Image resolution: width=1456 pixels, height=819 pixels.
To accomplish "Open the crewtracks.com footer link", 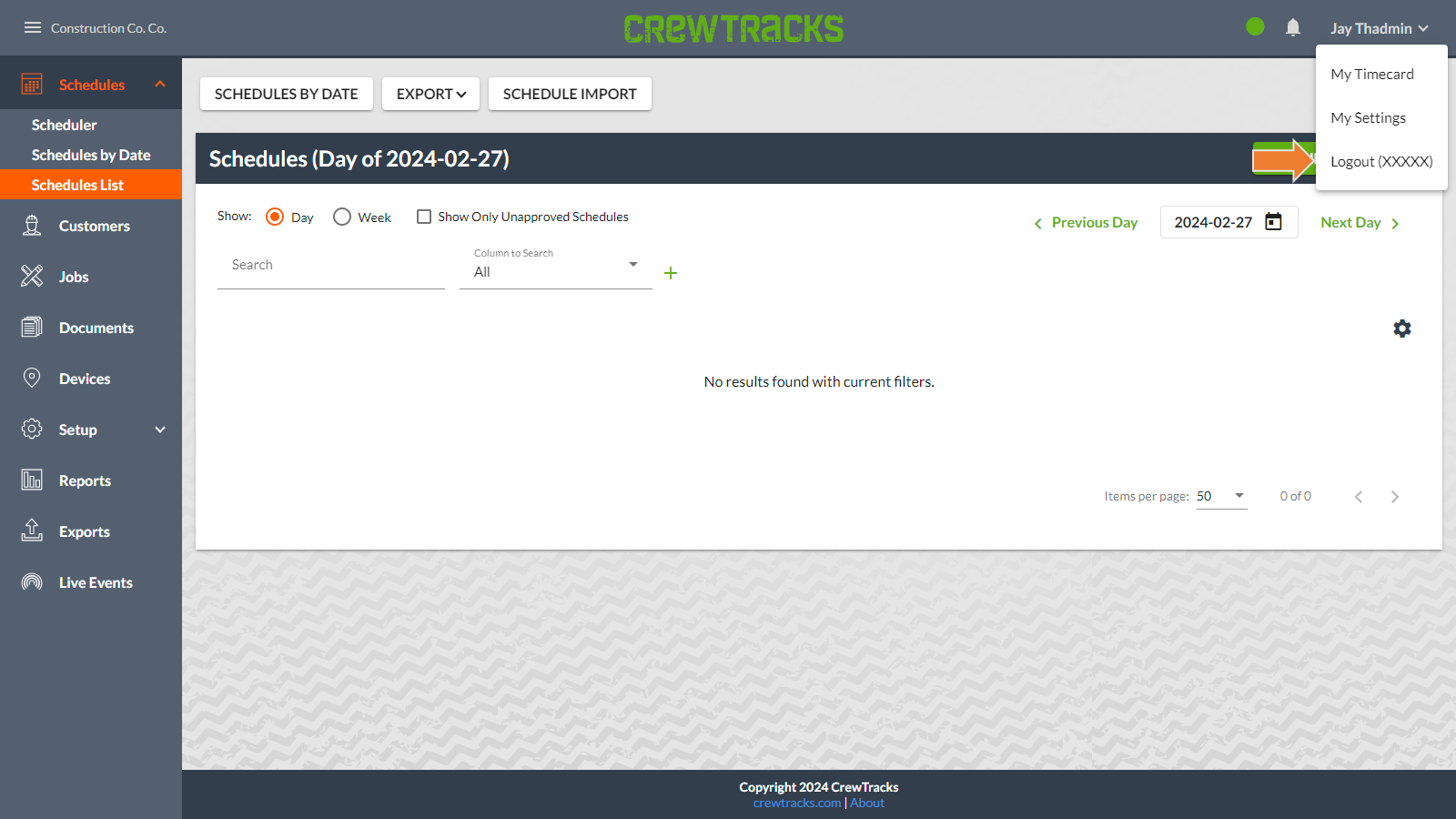I will pyautogui.click(x=797, y=803).
